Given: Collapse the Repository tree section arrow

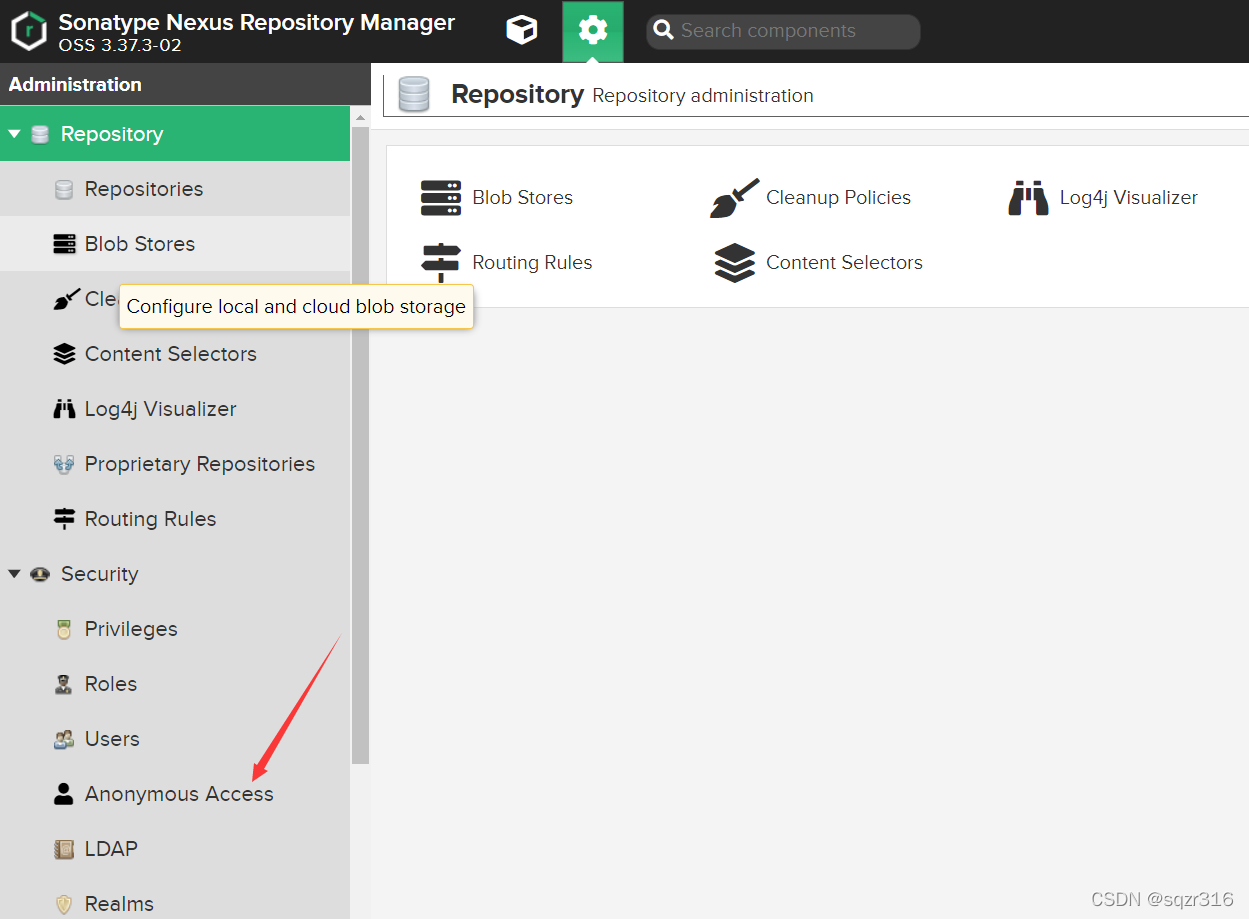Looking at the screenshot, I should click(x=14, y=134).
